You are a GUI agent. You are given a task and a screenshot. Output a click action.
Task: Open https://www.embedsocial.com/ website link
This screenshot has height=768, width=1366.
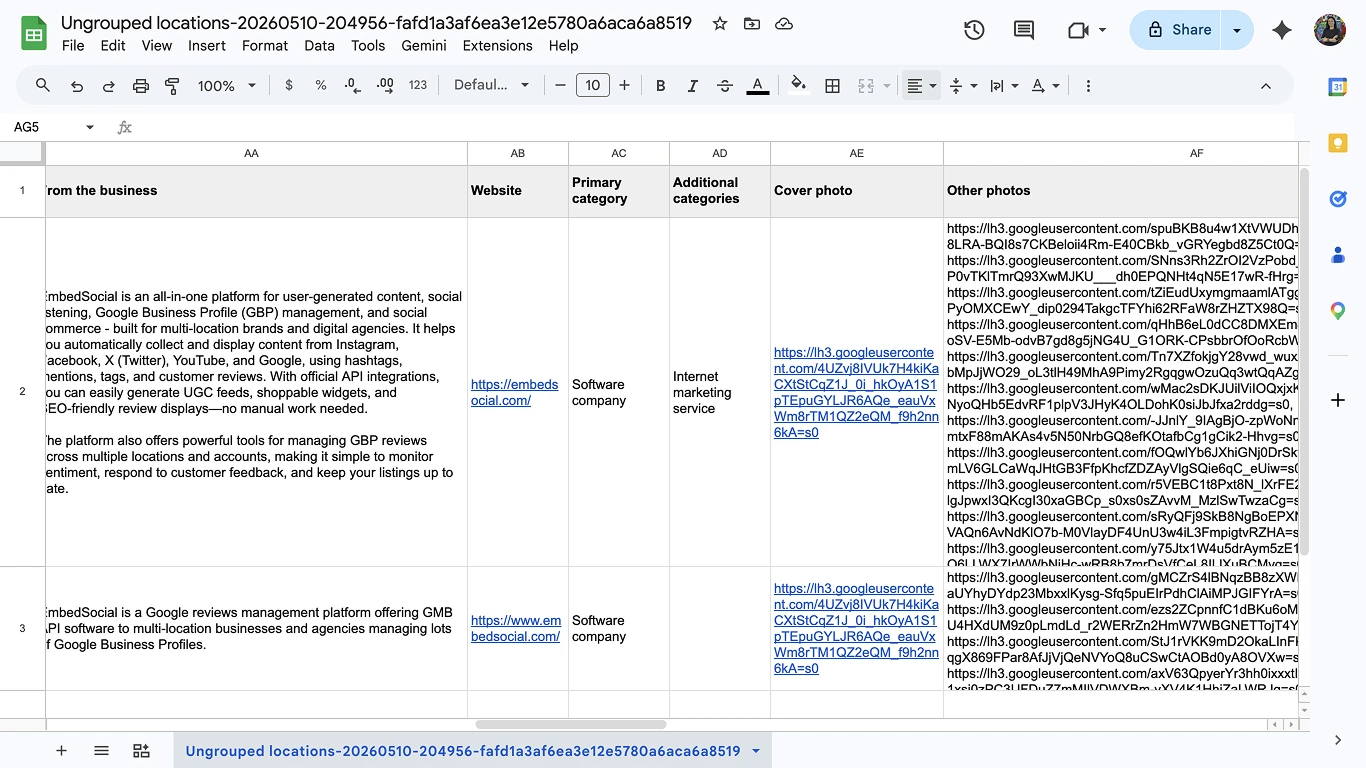coord(516,628)
